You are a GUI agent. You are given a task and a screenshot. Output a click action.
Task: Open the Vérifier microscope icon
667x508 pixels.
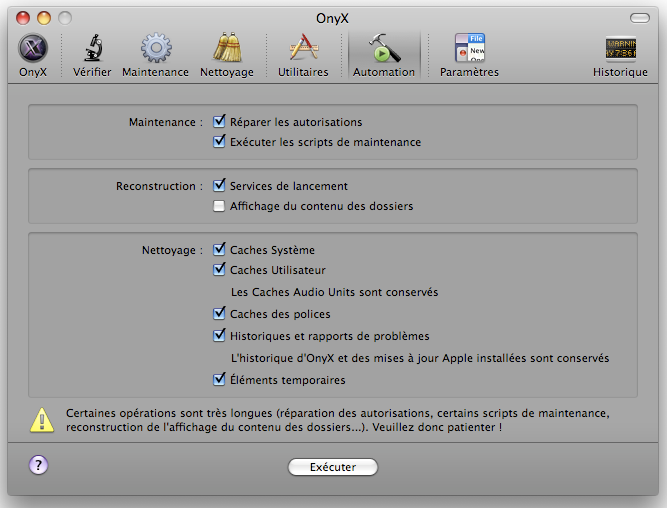coord(92,48)
